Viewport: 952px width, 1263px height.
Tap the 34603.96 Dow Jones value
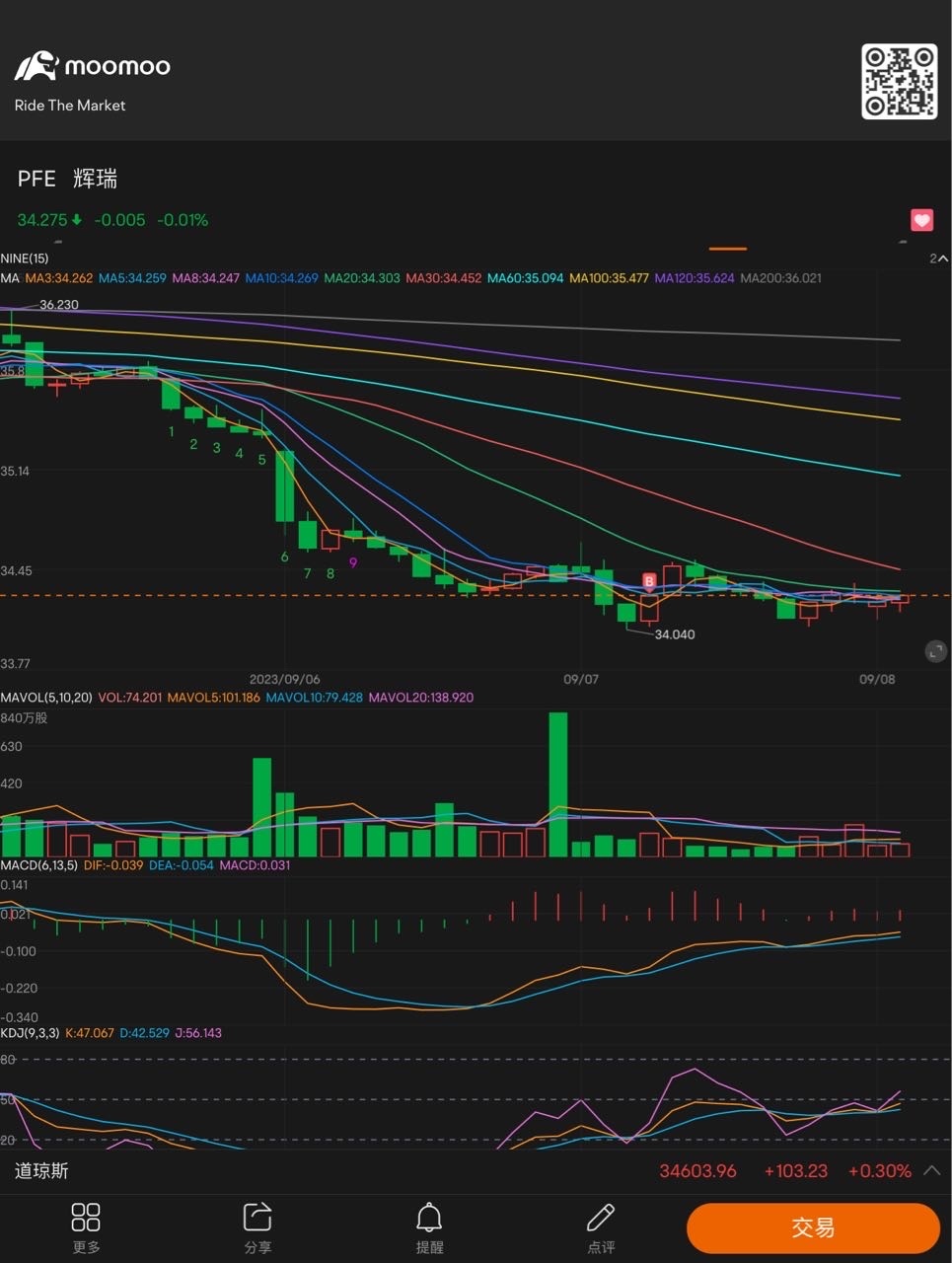[697, 1171]
